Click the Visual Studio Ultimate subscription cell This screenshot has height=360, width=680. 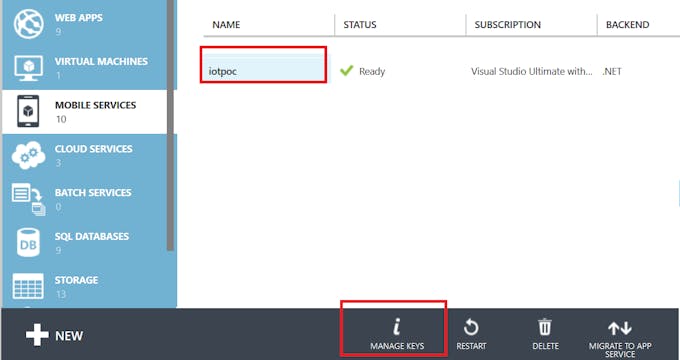coord(532,72)
